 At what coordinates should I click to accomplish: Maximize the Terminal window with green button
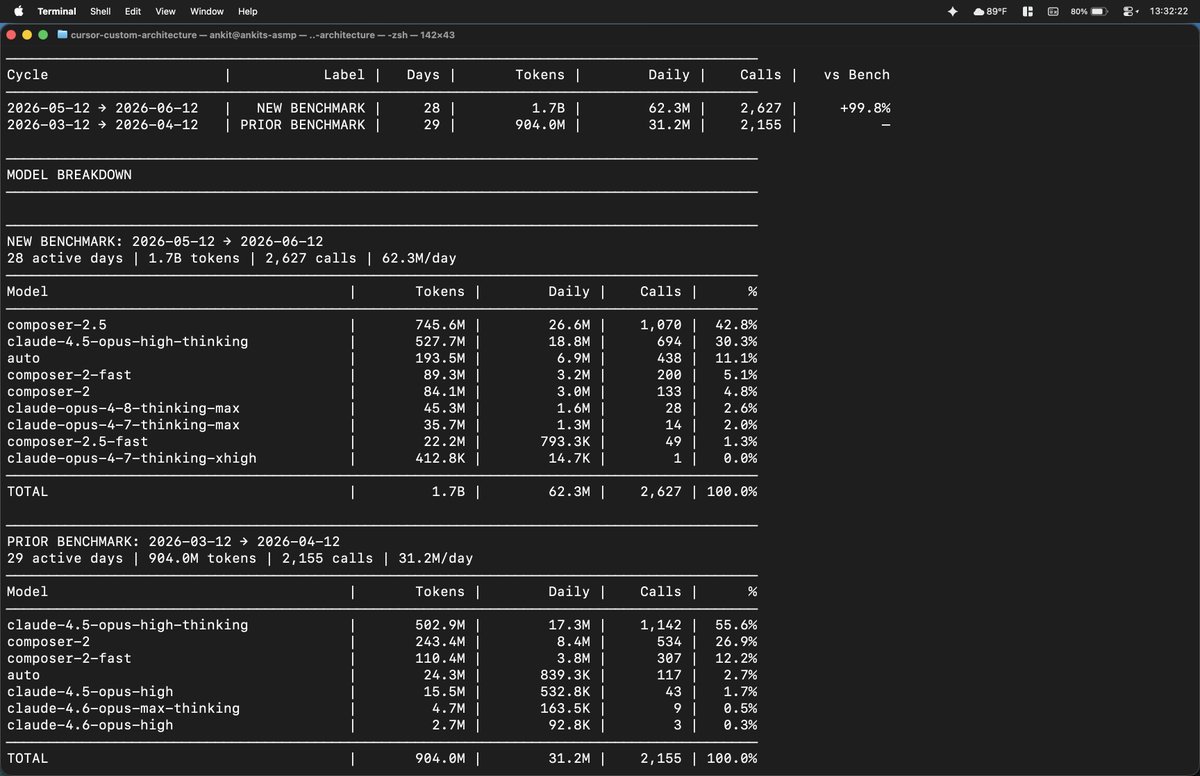[43, 34]
